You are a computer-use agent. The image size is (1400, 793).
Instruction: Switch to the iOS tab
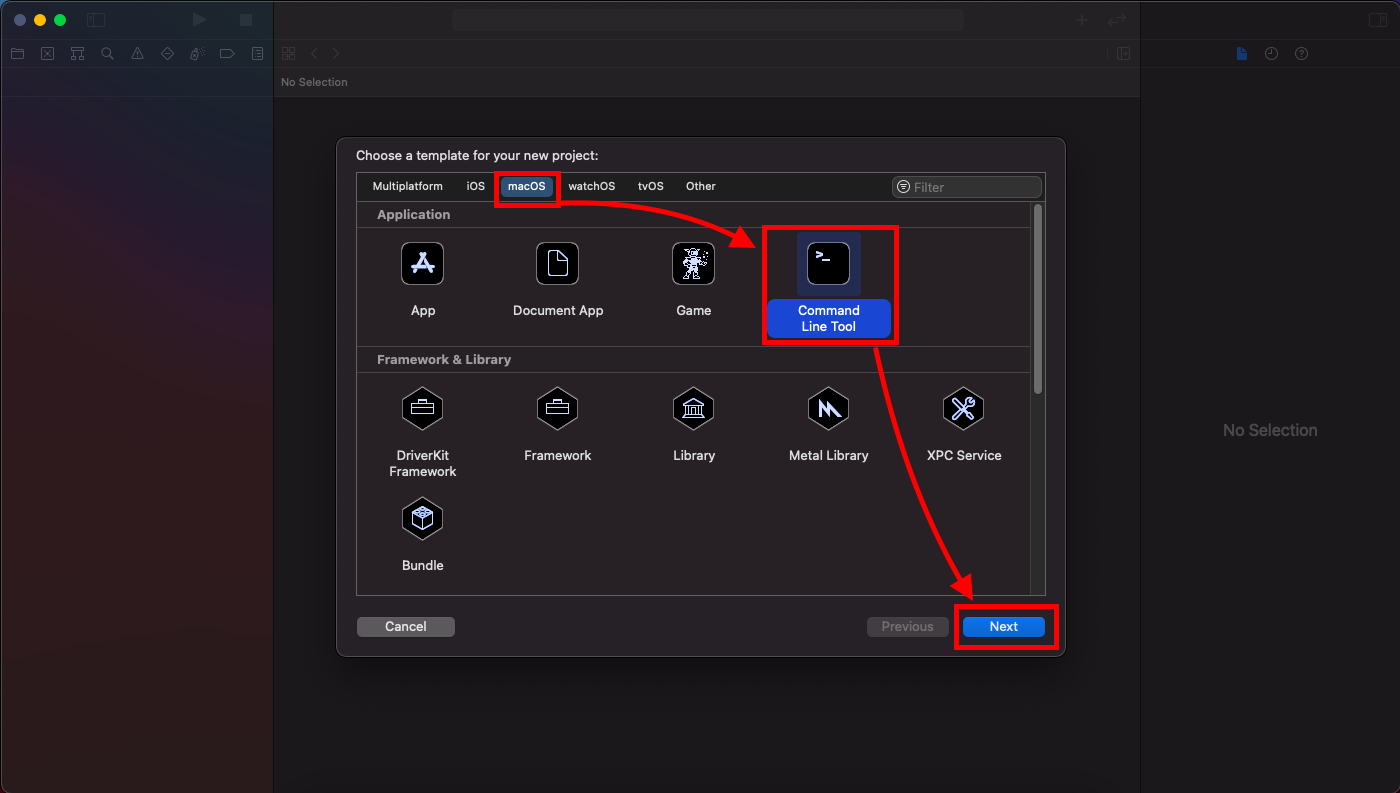[475, 187]
